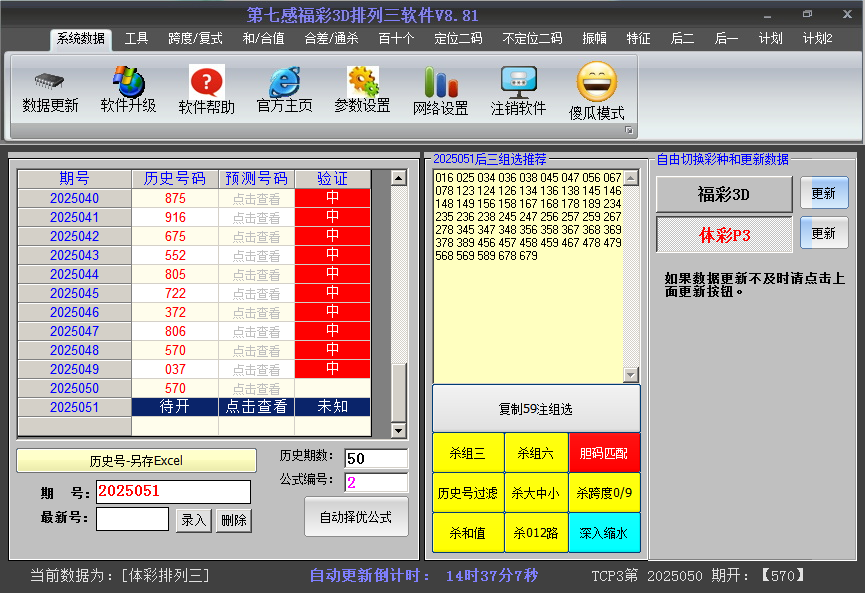The image size is (865, 593).
Task: Open 网络设置 network settings icon
Action: click(440, 82)
